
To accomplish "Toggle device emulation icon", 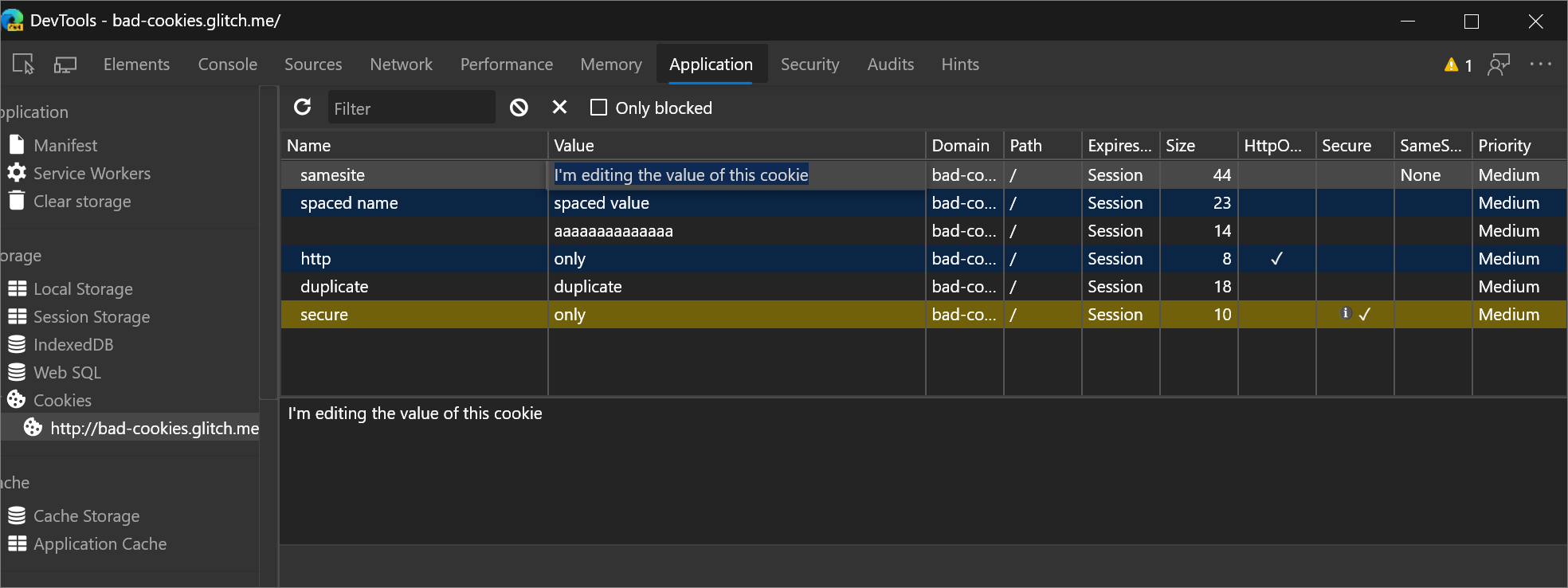I will coord(65,65).
